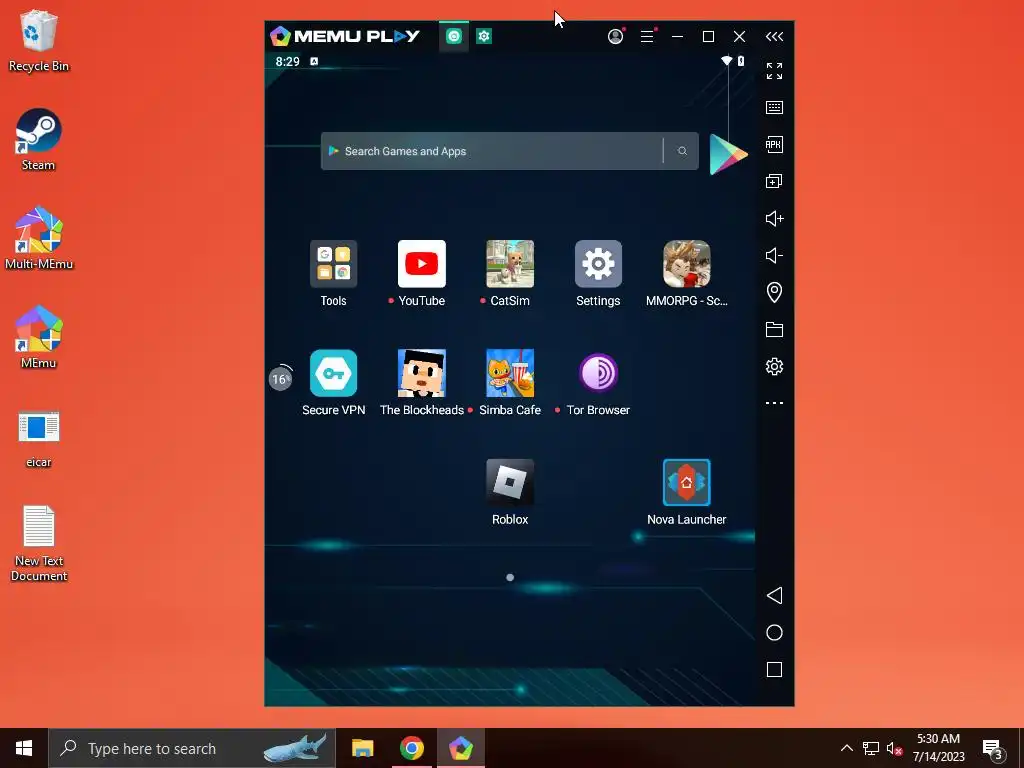
Task: Select the Multi-MEmu desktop shortcut
Action: tap(39, 238)
